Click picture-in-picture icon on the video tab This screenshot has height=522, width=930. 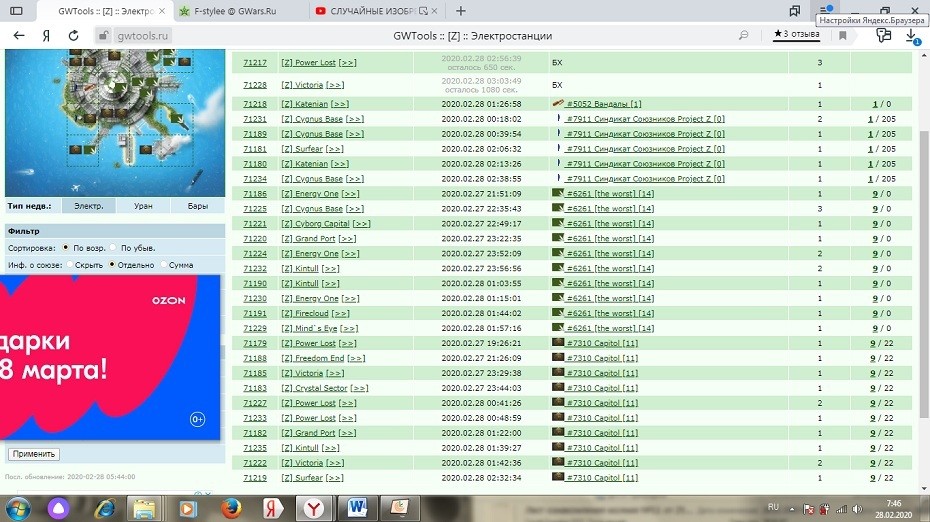(x=423, y=11)
